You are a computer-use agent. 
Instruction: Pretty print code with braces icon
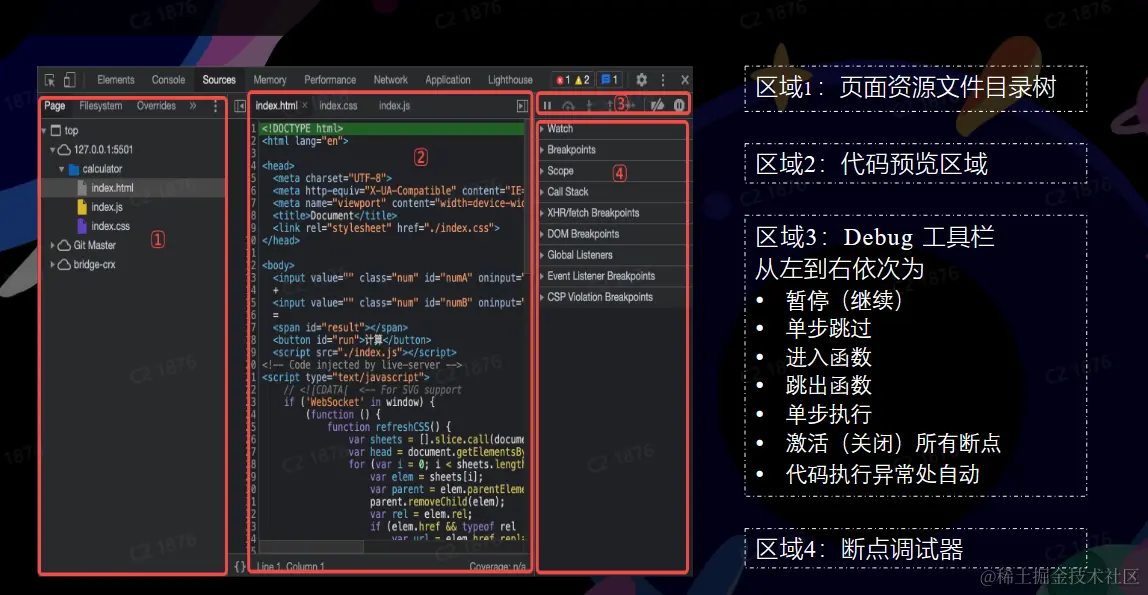[239, 566]
